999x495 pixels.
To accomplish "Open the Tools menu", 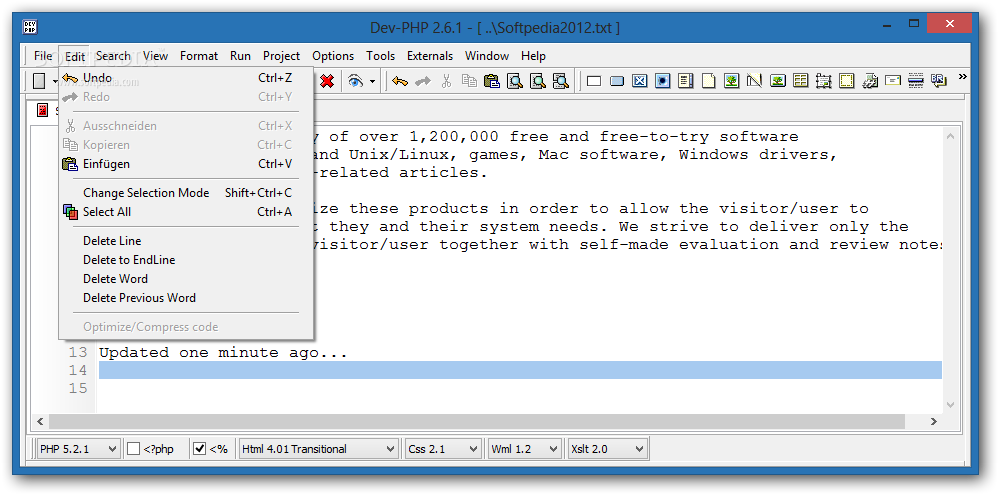I will [x=380, y=56].
